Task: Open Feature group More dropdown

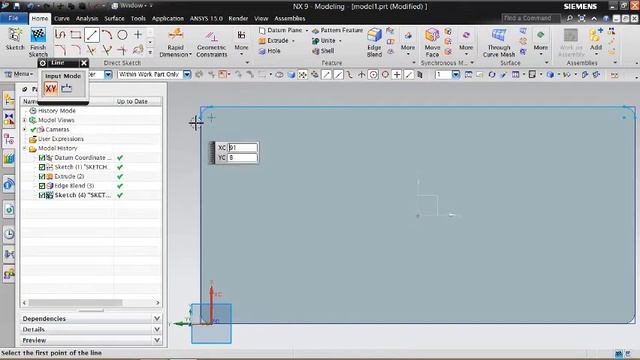Action: tap(408, 42)
